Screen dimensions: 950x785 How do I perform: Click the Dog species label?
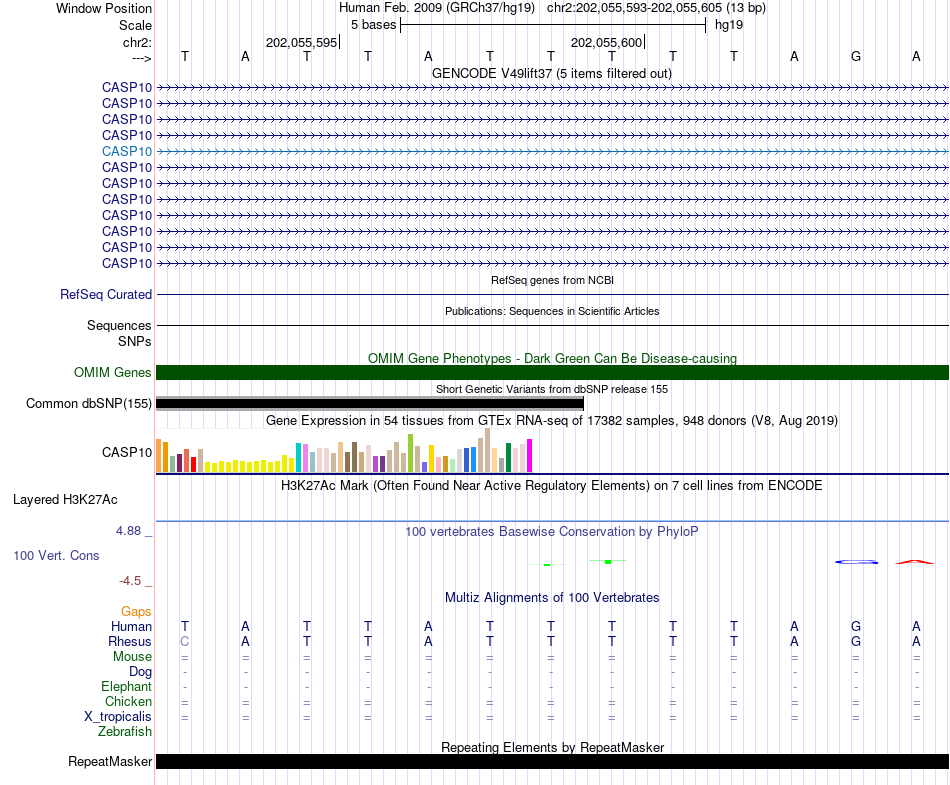pyautogui.click(x=140, y=672)
